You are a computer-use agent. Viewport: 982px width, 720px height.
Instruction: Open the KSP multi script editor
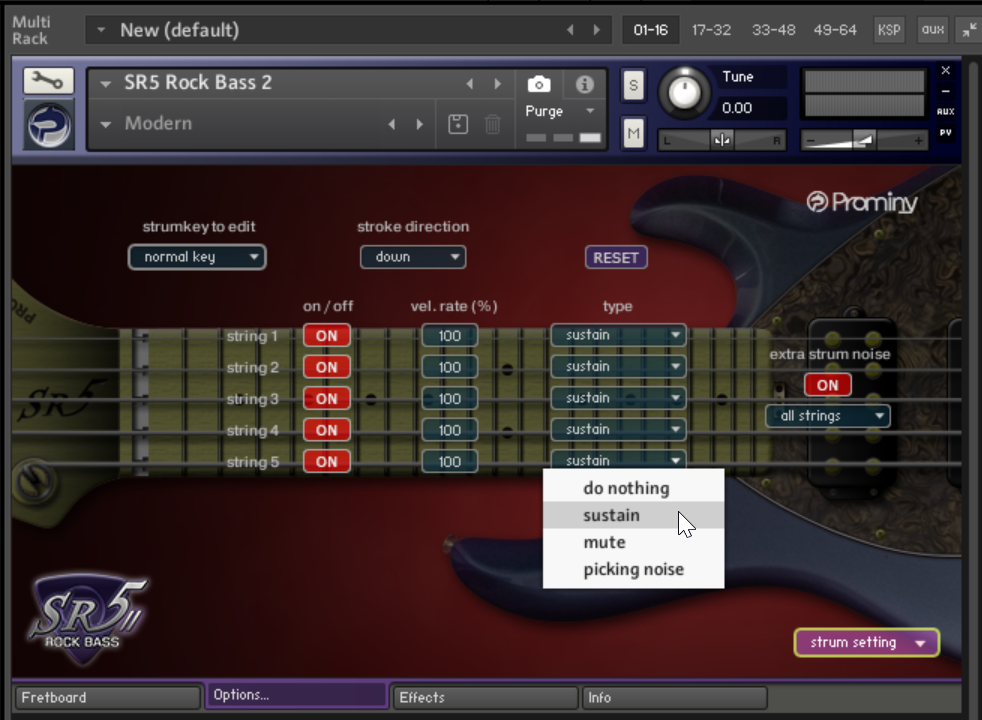tap(889, 30)
